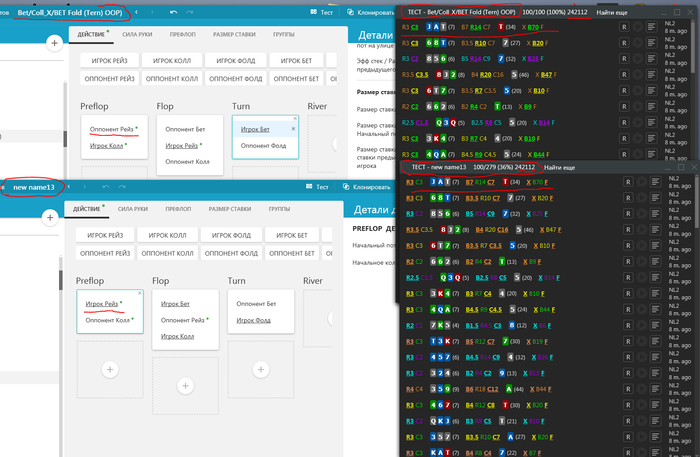Open notes icon on Q 3 Q row in Bet/Coll_X results
The width and height of the screenshot is (700, 457).
pos(651,122)
